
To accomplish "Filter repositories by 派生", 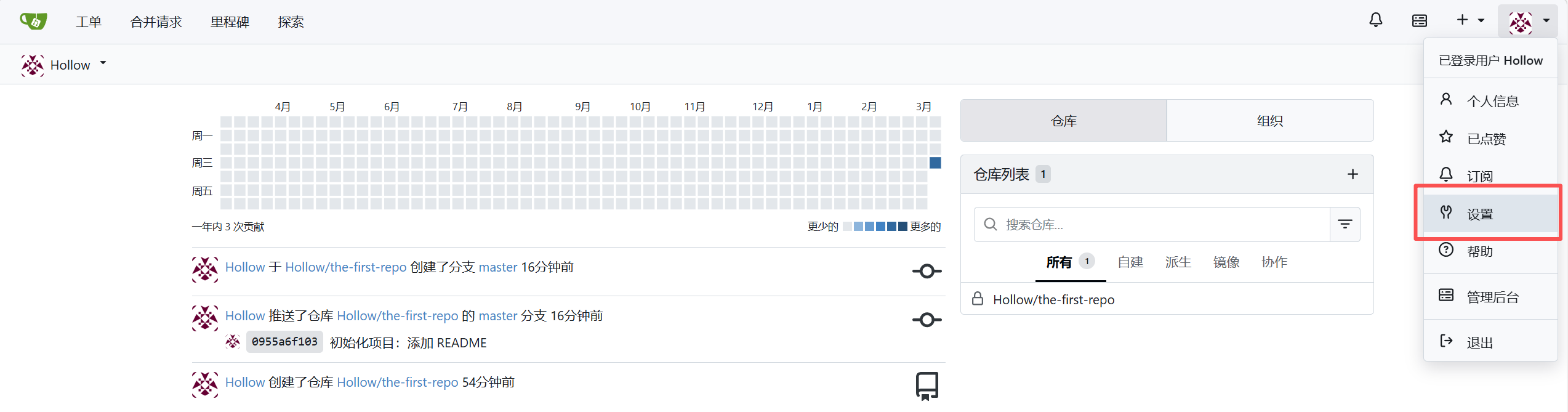I will tap(1178, 262).
